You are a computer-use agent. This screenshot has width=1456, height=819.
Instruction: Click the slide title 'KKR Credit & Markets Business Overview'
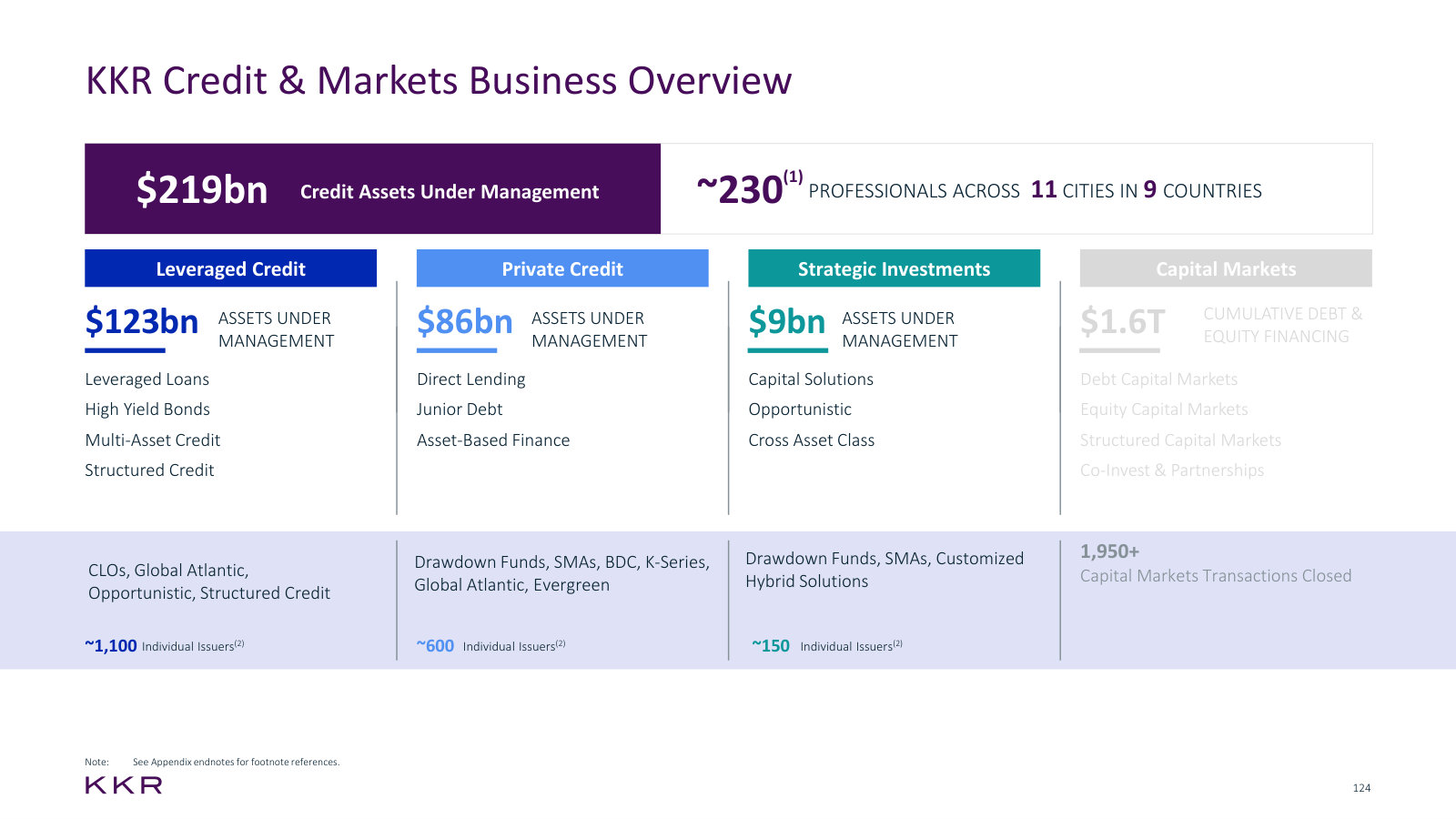pos(439,80)
